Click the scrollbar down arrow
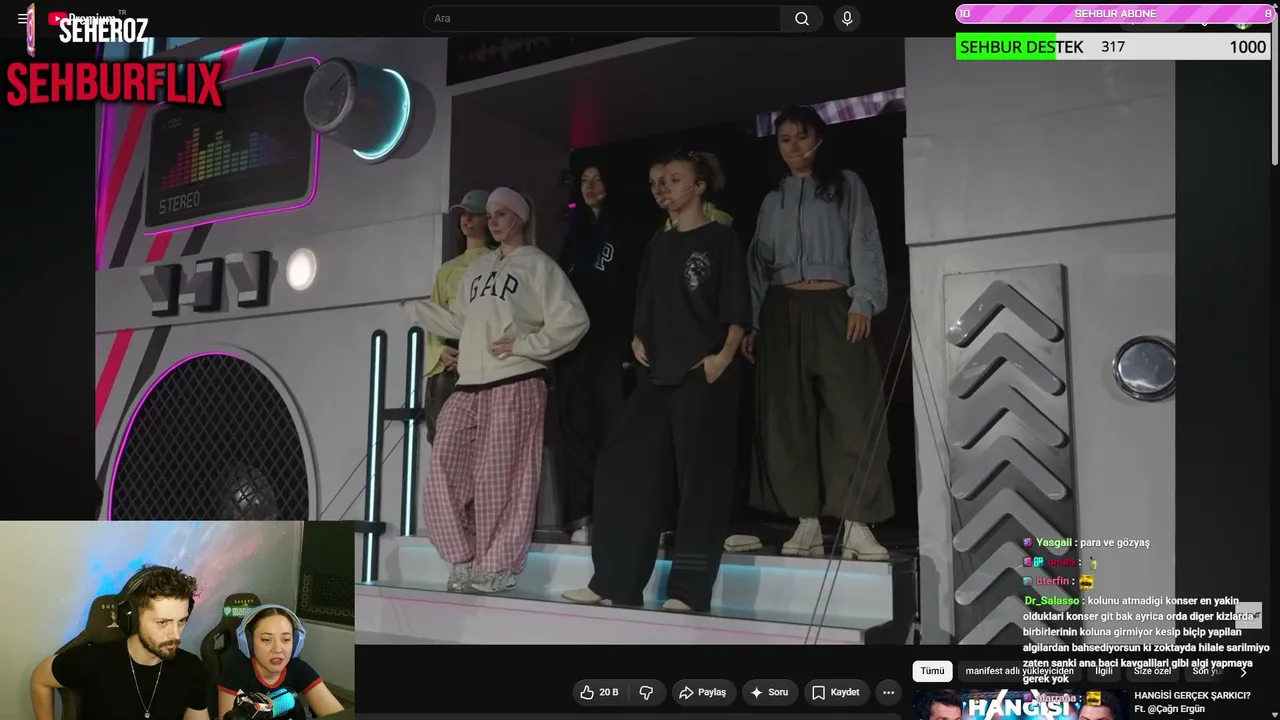The image size is (1280, 720). pyautogui.click(x=1274, y=713)
